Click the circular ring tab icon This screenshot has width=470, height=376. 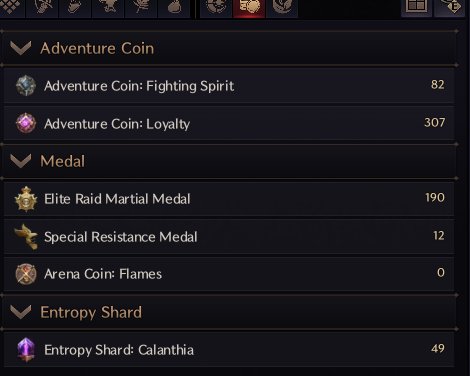(216, 7)
